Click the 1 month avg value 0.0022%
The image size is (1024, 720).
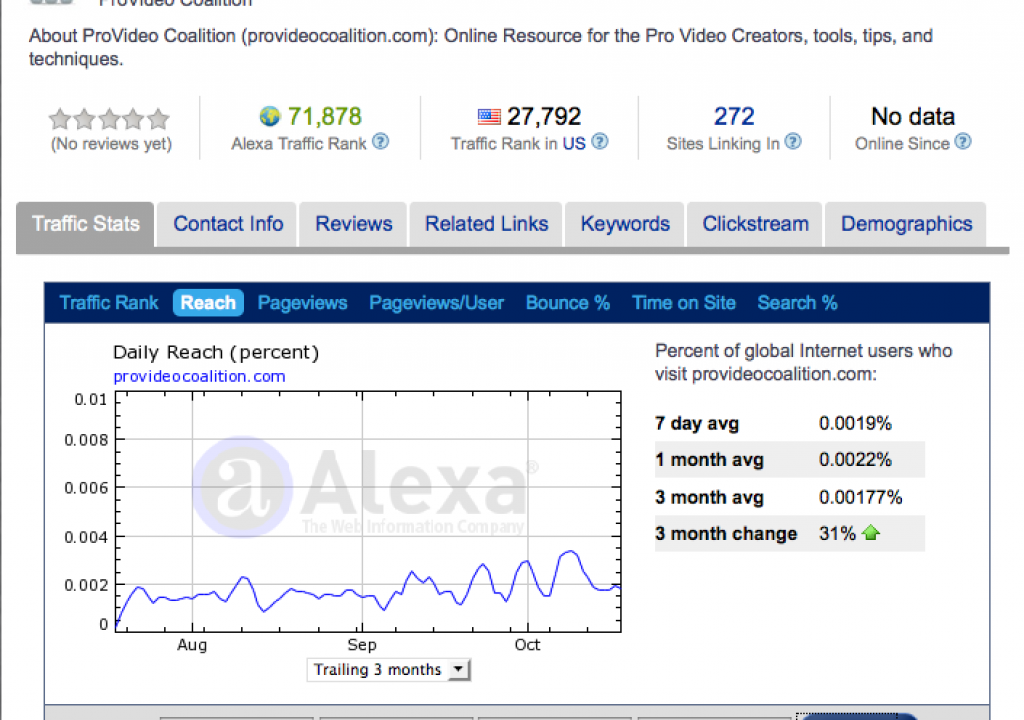pos(856,460)
